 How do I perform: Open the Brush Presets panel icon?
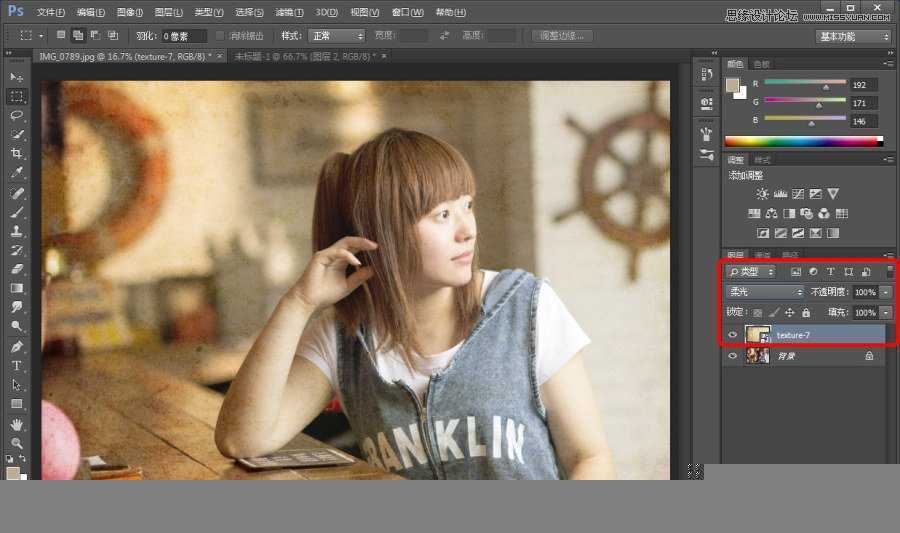(x=707, y=154)
